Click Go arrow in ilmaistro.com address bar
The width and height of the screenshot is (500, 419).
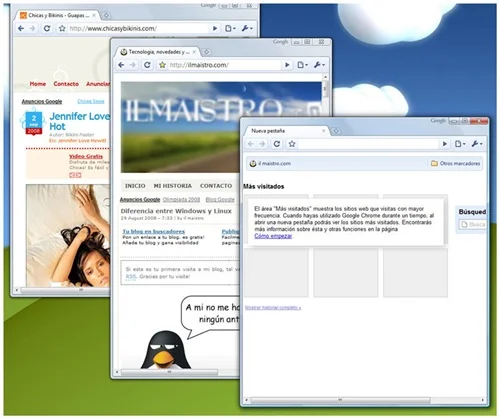tap(287, 65)
